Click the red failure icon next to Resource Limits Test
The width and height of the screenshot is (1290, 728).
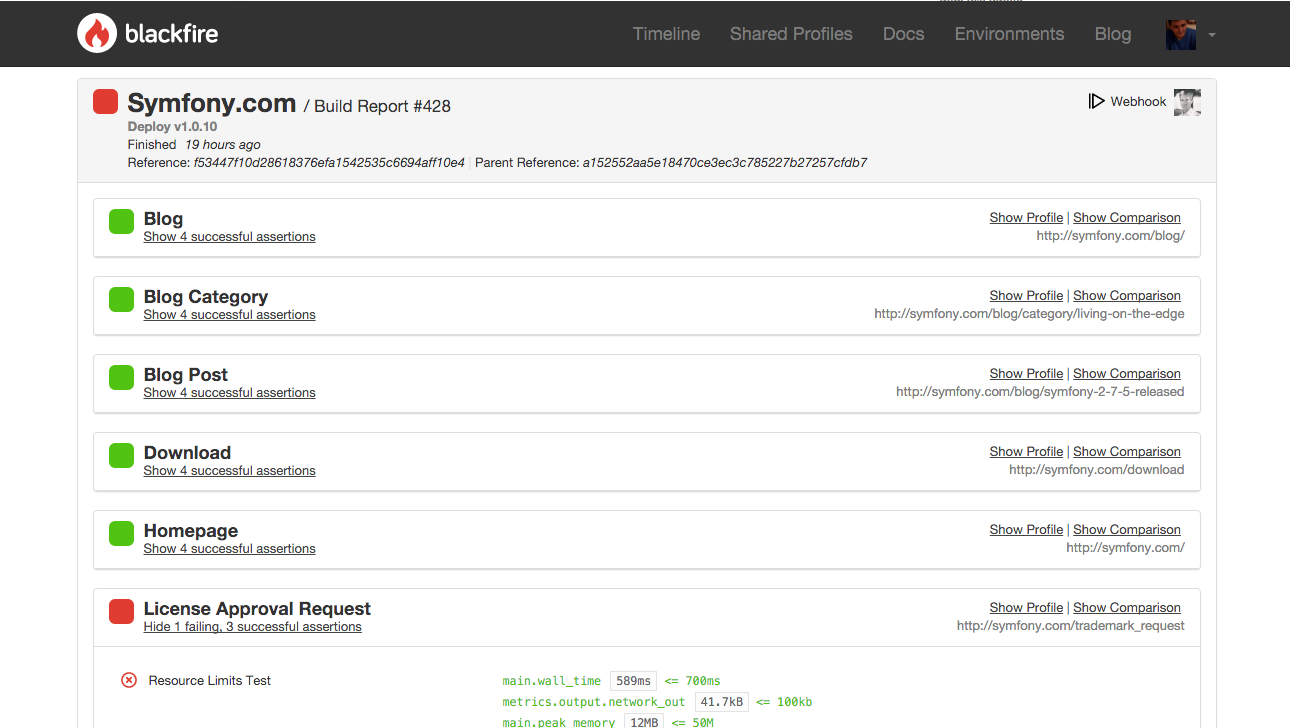coord(129,680)
